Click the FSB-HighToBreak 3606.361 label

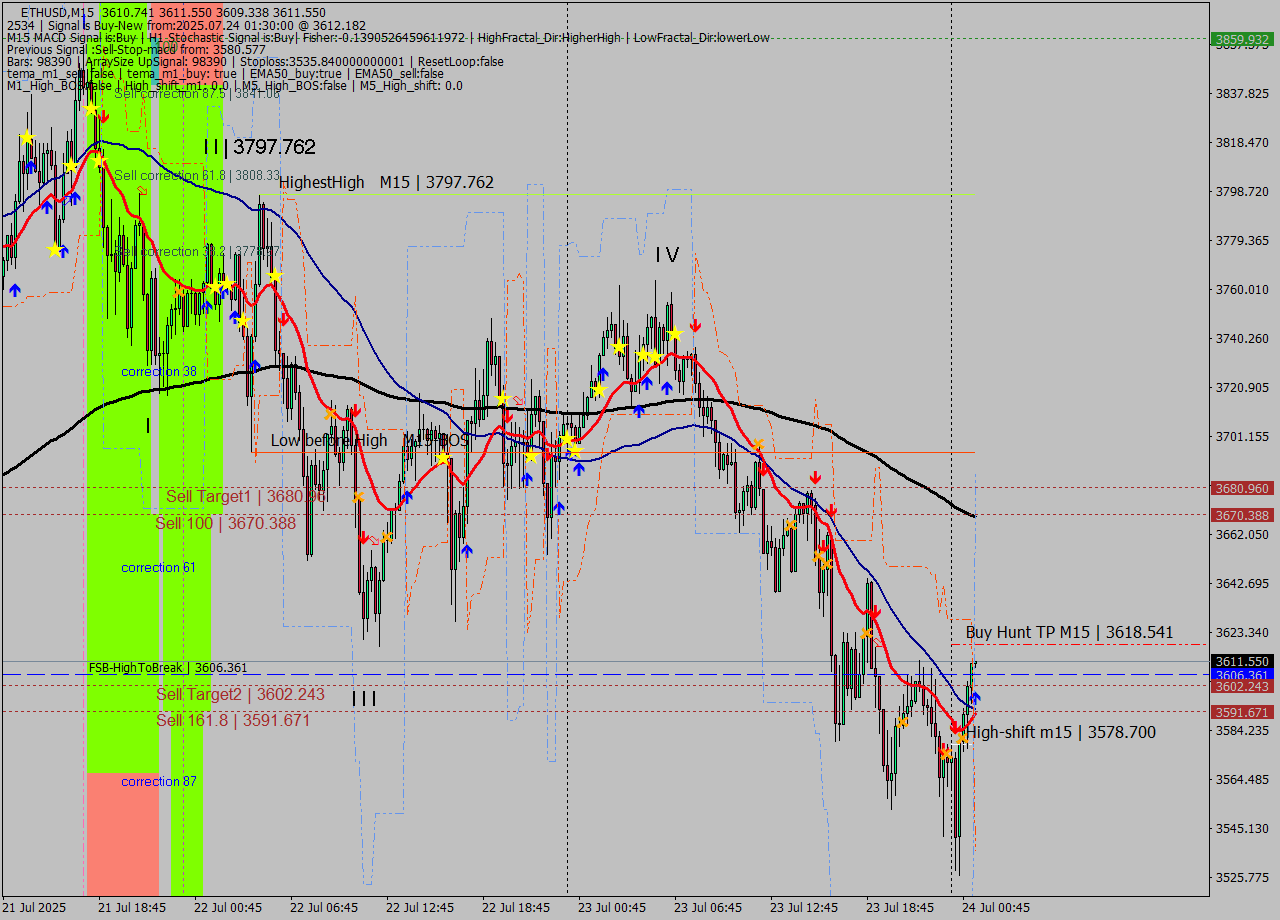[167, 668]
